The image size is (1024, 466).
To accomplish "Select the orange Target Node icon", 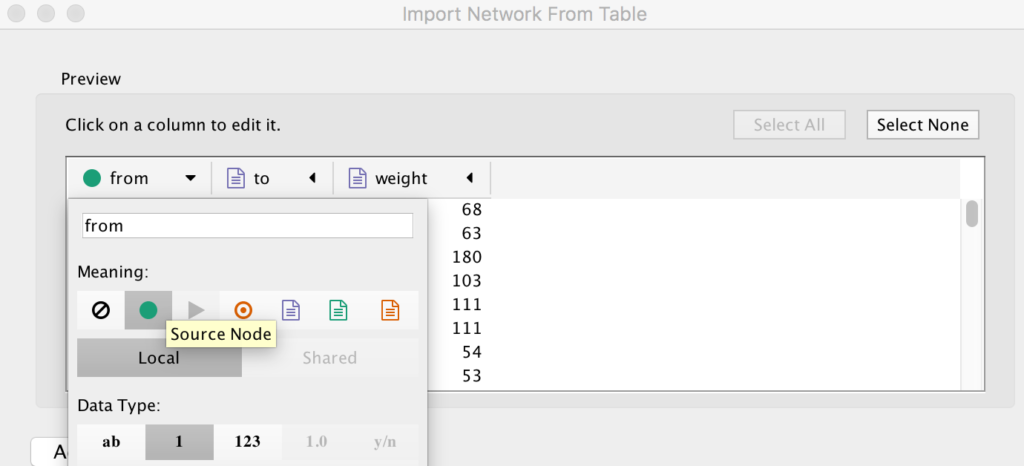I will tap(243, 310).
